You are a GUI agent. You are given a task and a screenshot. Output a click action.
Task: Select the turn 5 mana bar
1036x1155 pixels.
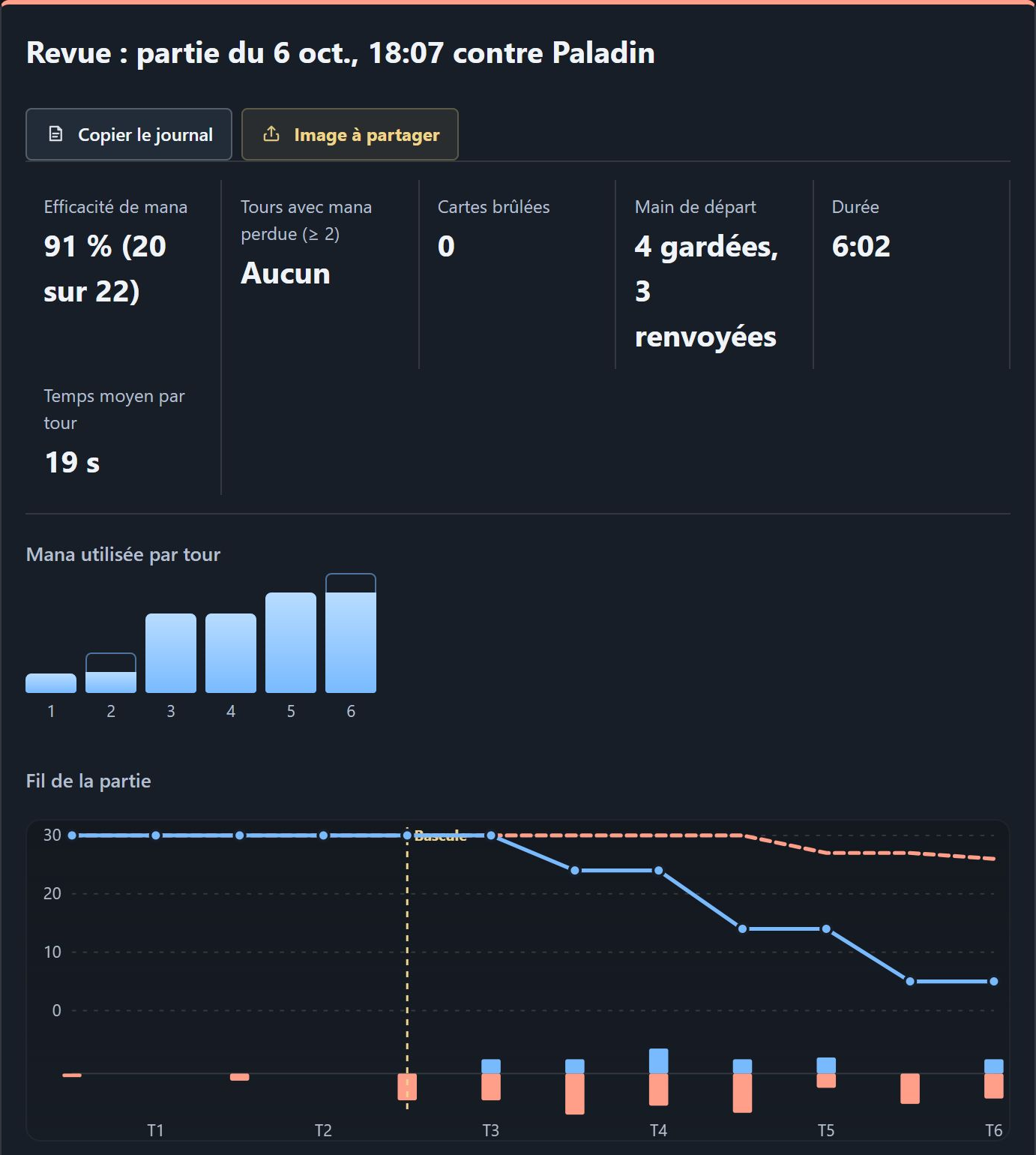pyautogui.click(x=291, y=643)
